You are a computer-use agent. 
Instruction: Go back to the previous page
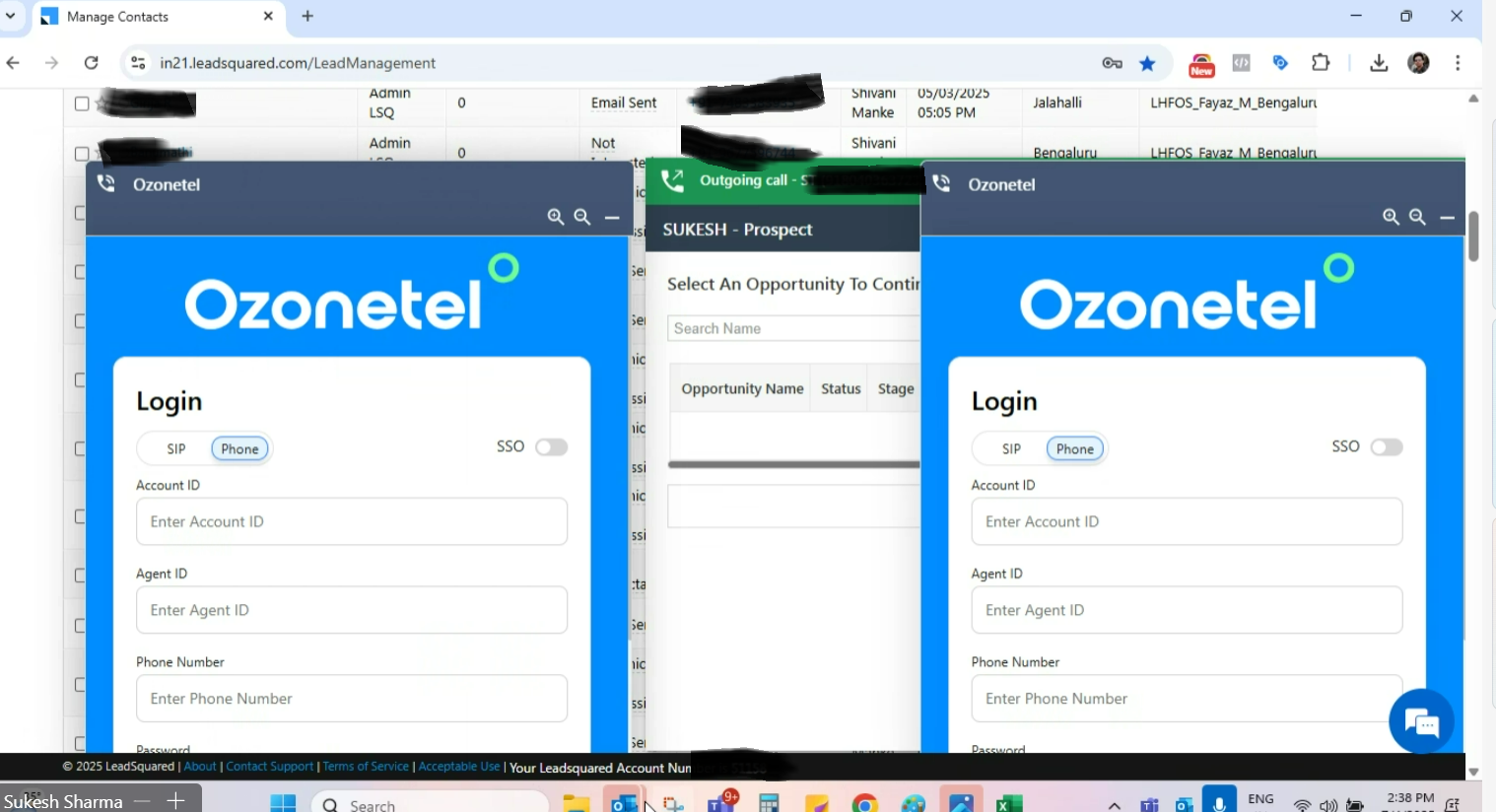pyautogui.click(x=13, y=63)
